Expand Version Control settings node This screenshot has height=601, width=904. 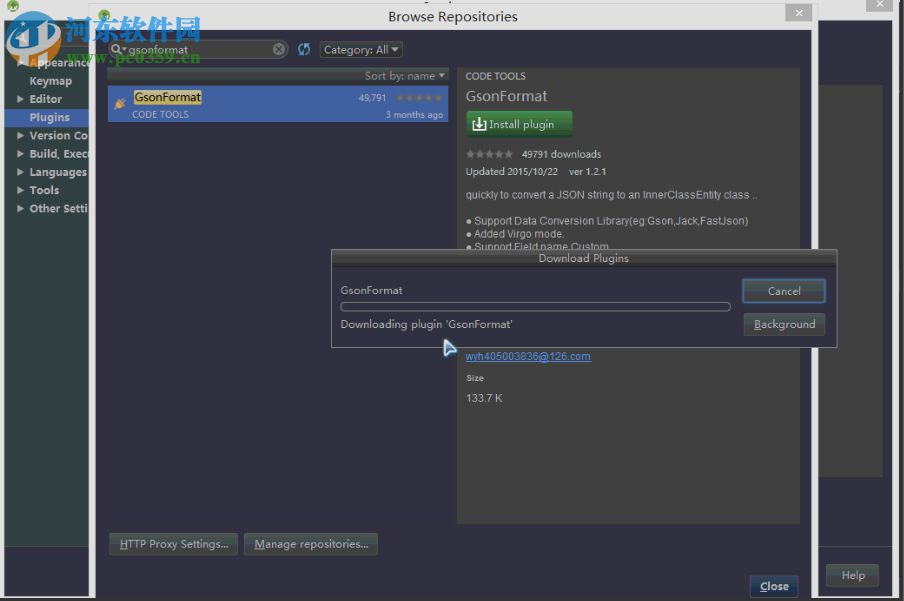point(20,136)
